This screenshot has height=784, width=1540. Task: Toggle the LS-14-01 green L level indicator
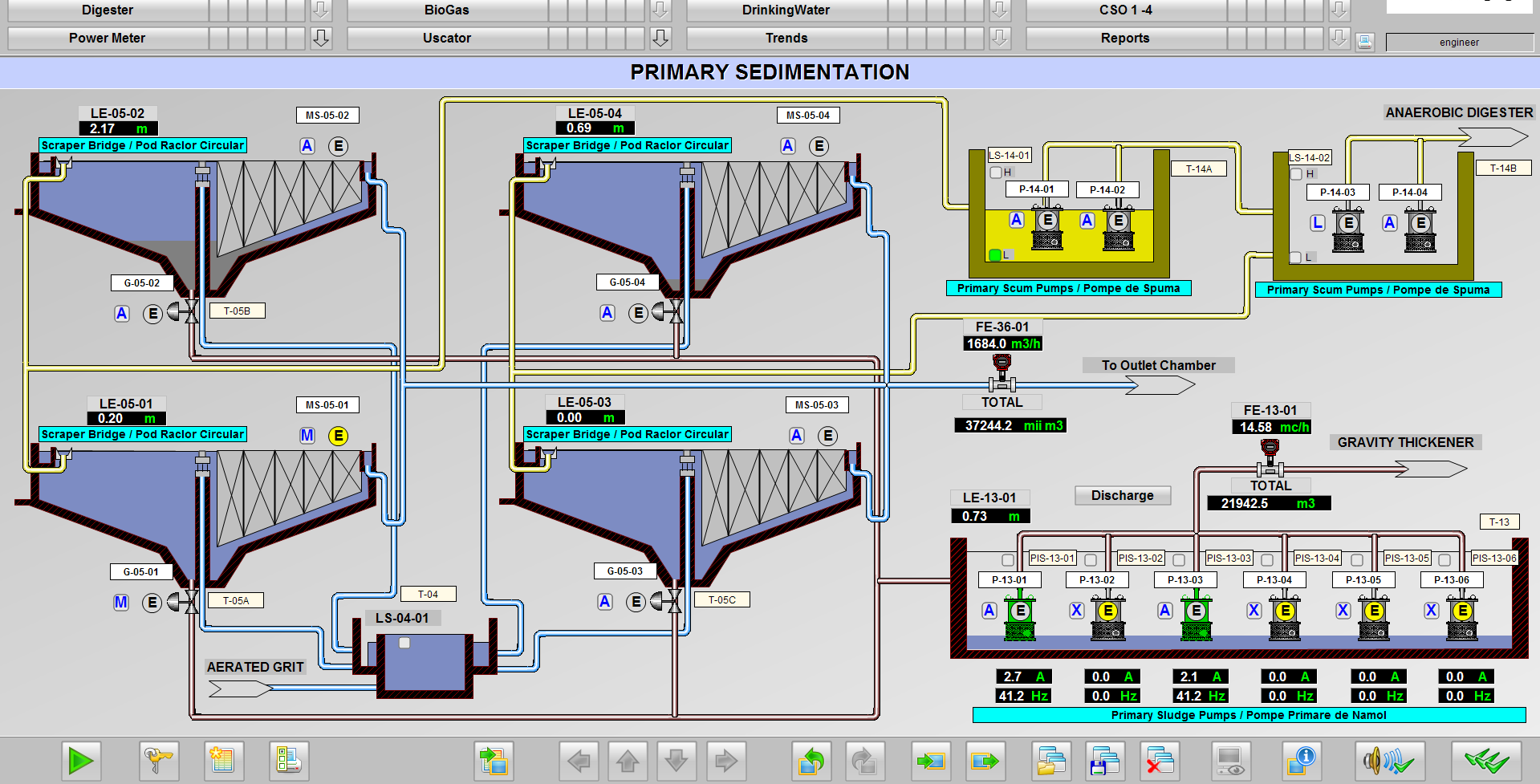[995, 255]
